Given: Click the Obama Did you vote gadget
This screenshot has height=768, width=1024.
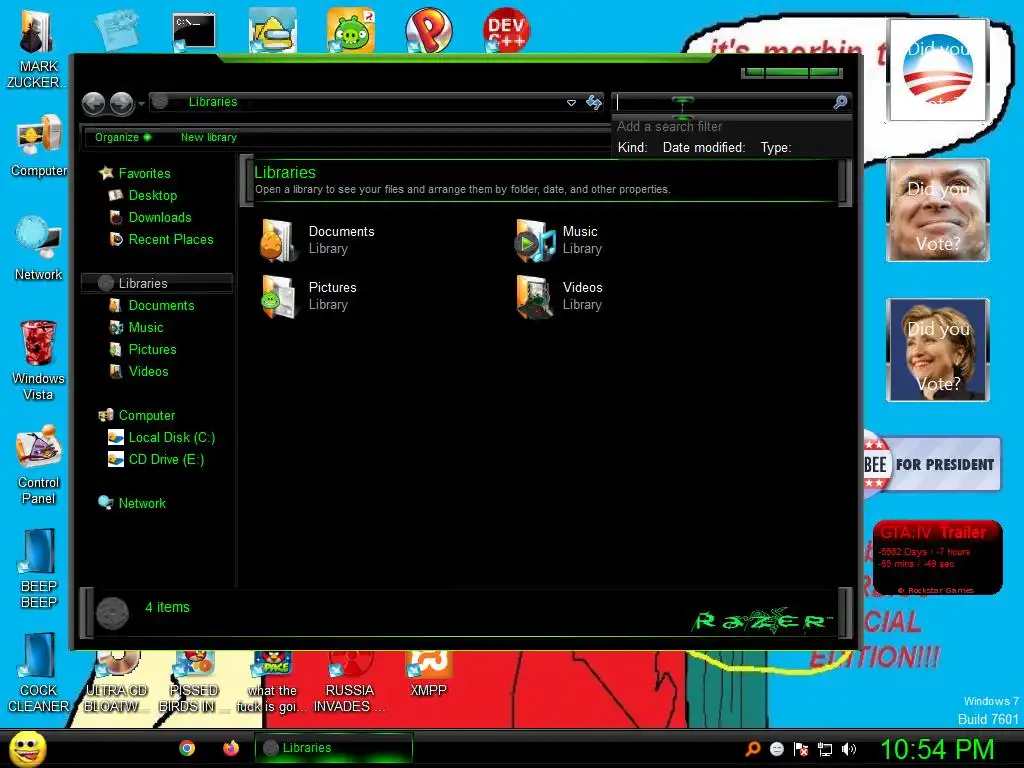Looking at the screenshot, I should (938, 70).
